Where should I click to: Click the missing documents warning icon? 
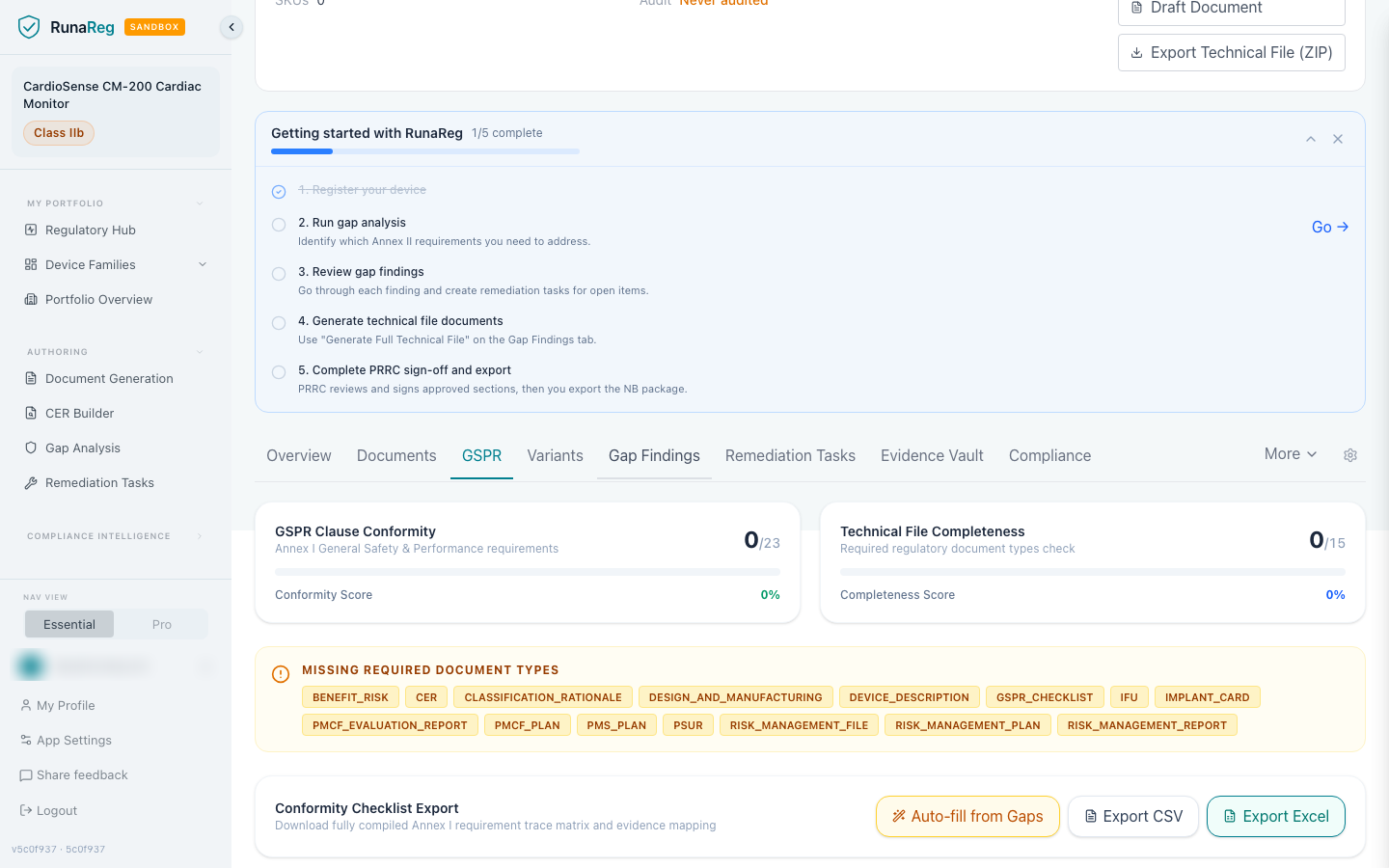tap(281, 674)
